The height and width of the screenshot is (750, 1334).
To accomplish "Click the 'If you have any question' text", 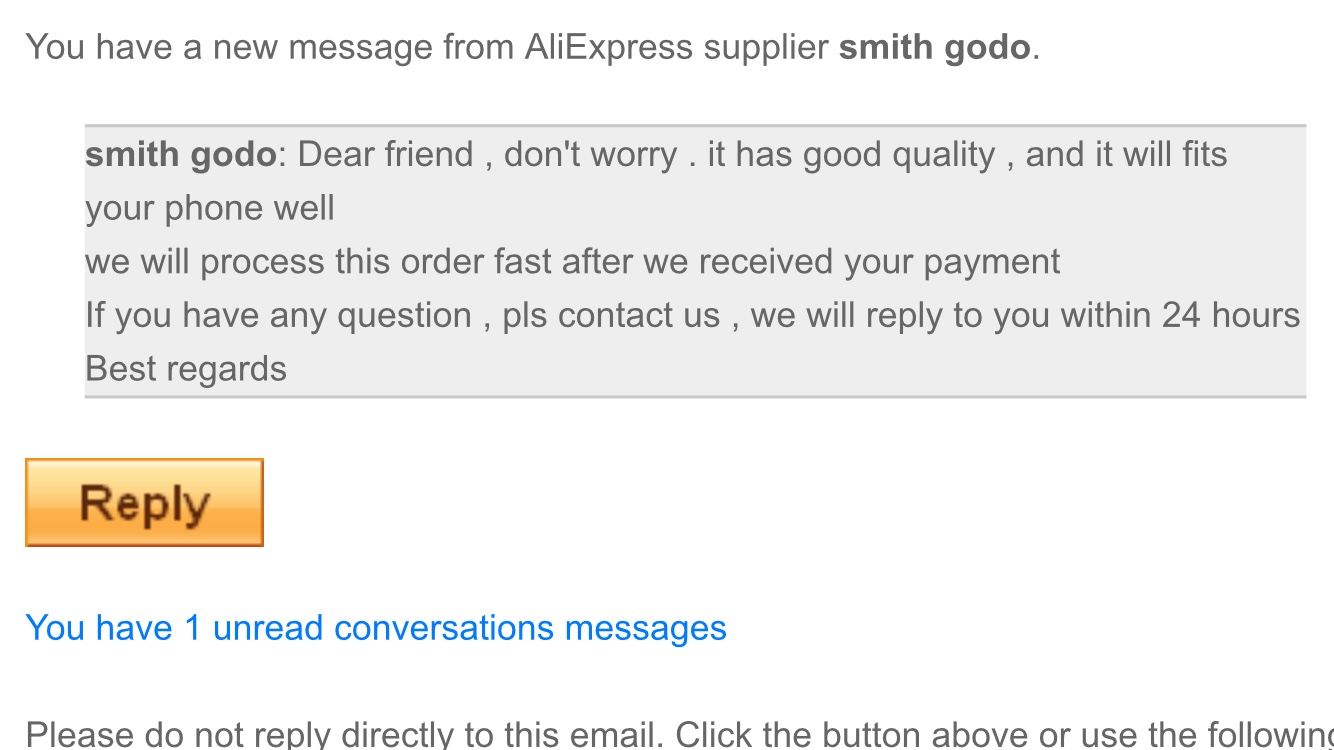I will [x=278, y=315].
